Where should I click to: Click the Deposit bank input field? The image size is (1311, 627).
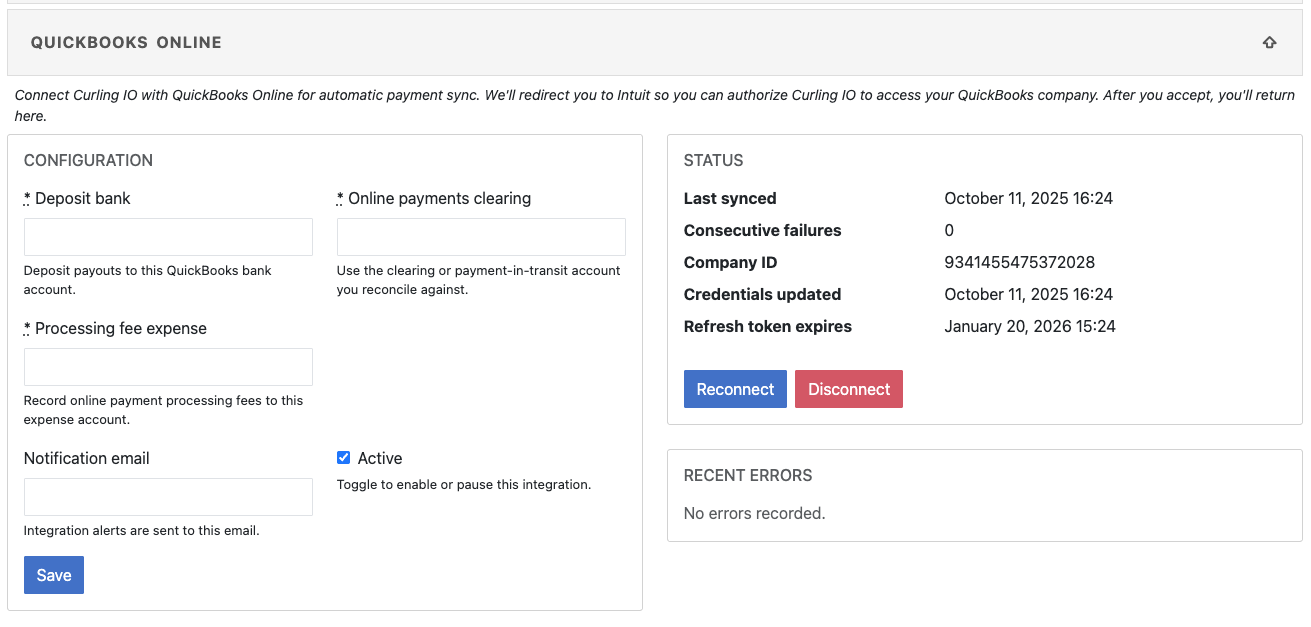[x=168, y=237]
